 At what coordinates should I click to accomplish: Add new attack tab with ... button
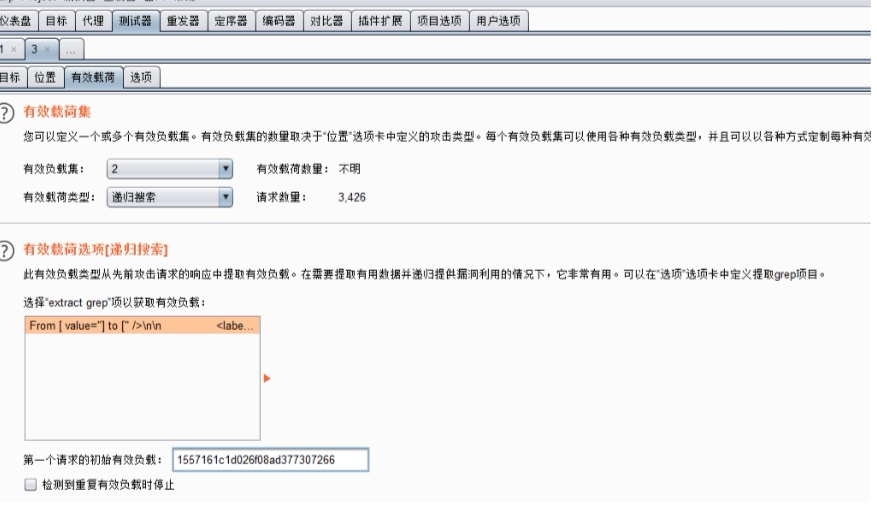(x=71, y=50)
